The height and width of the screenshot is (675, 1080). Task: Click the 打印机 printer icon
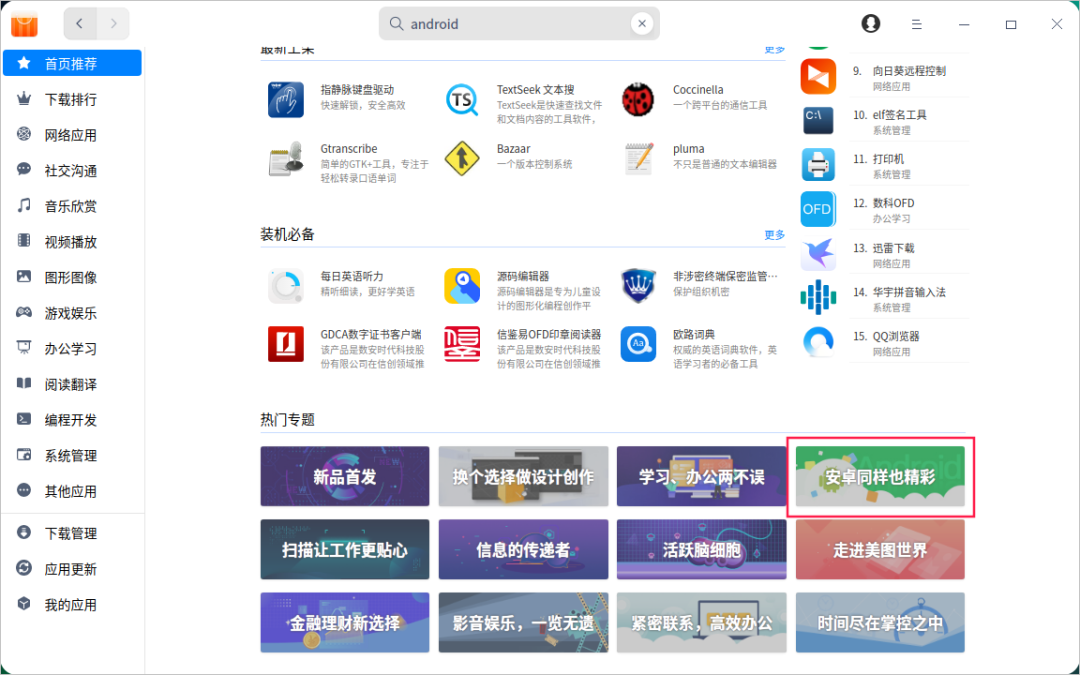click(x=818, y=165)
